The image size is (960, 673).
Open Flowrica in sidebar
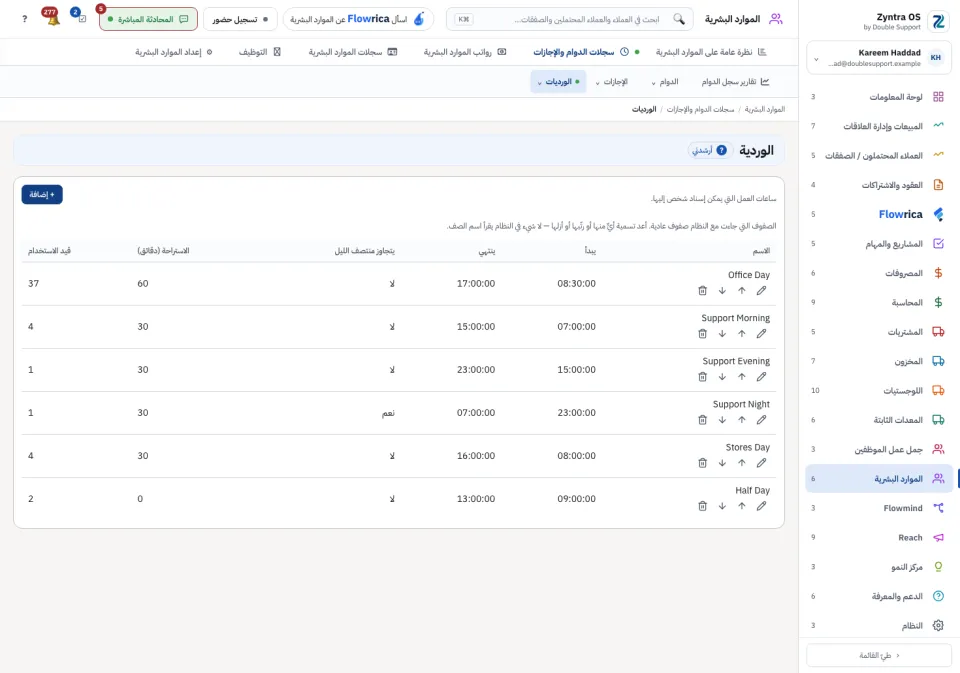(x=879, y=214)
